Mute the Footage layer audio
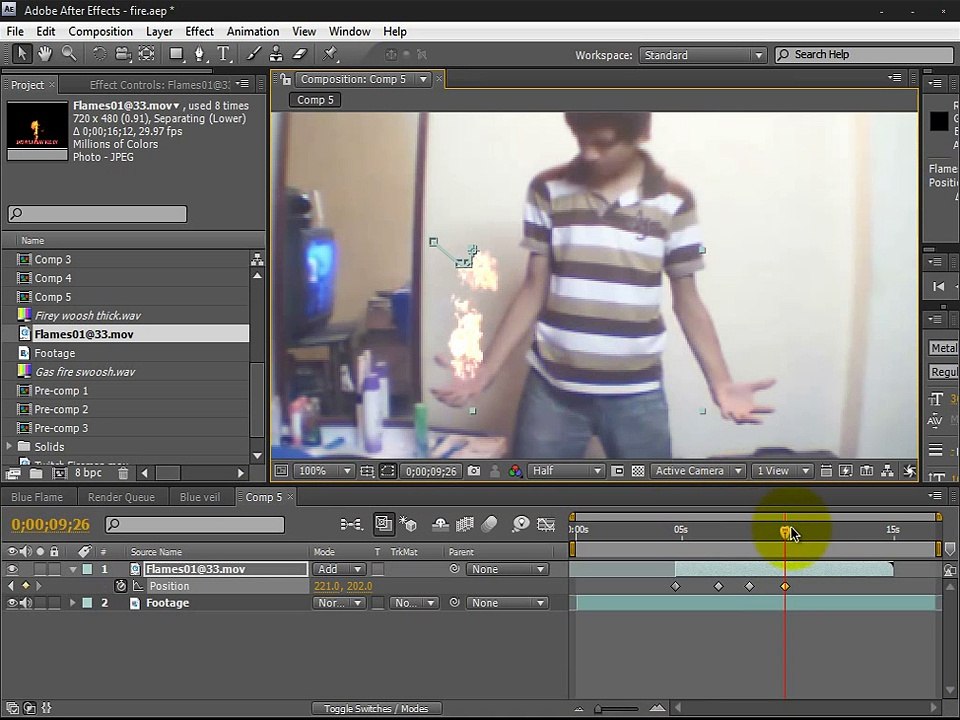The image size is (960, 720). click(x=26, y=602)
